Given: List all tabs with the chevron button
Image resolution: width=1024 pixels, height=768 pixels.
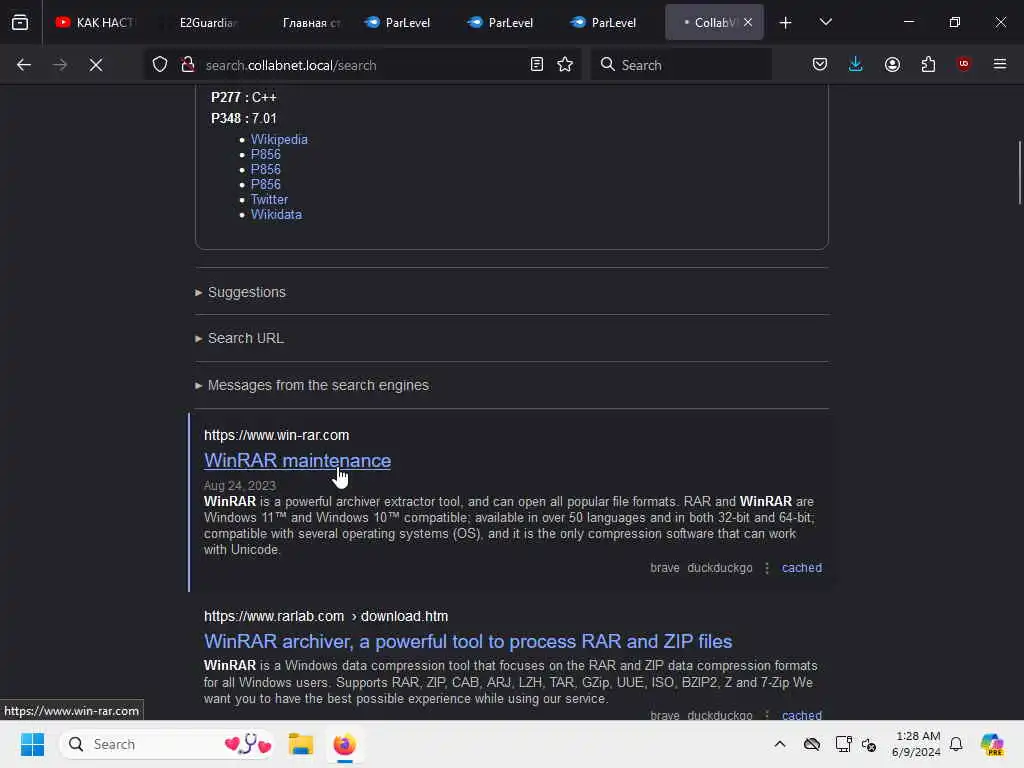Looking at the screenshot, I should coord(826,22).
